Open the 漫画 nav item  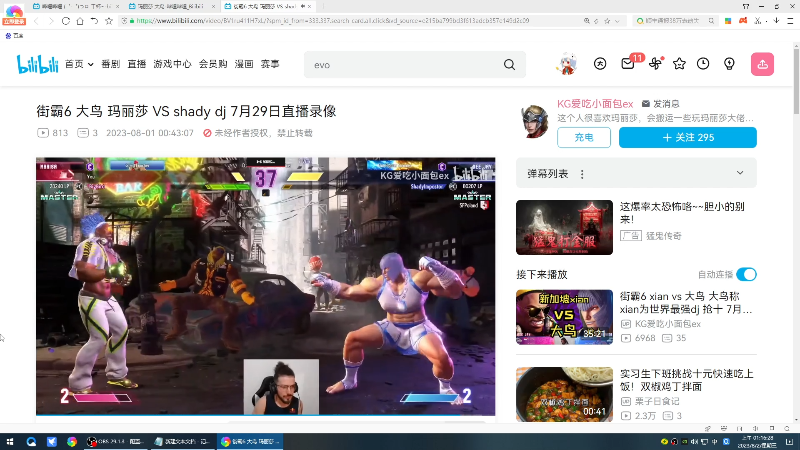[x=244, y=64]
